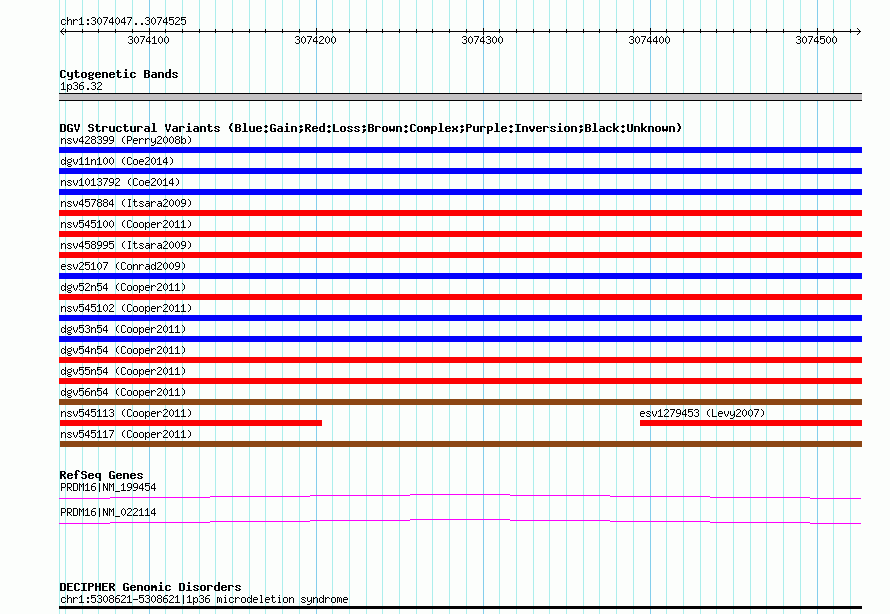
Task: Select the red bar under nsv458995
Action: (460, 255)
